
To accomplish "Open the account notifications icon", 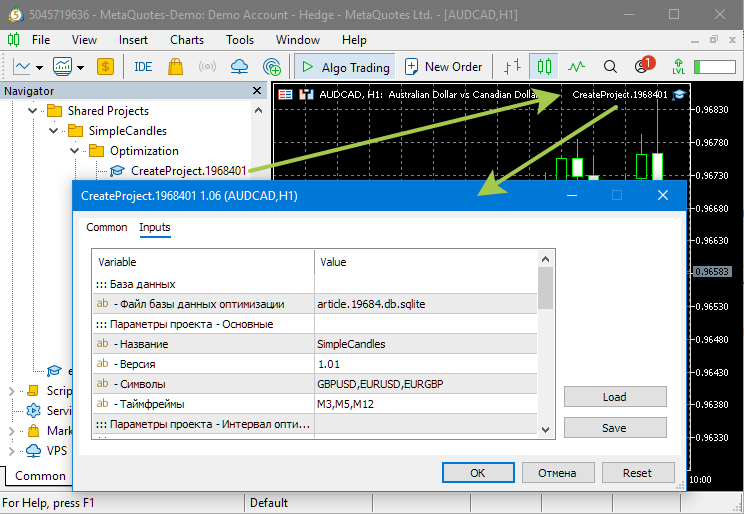I will click(643, 66).
